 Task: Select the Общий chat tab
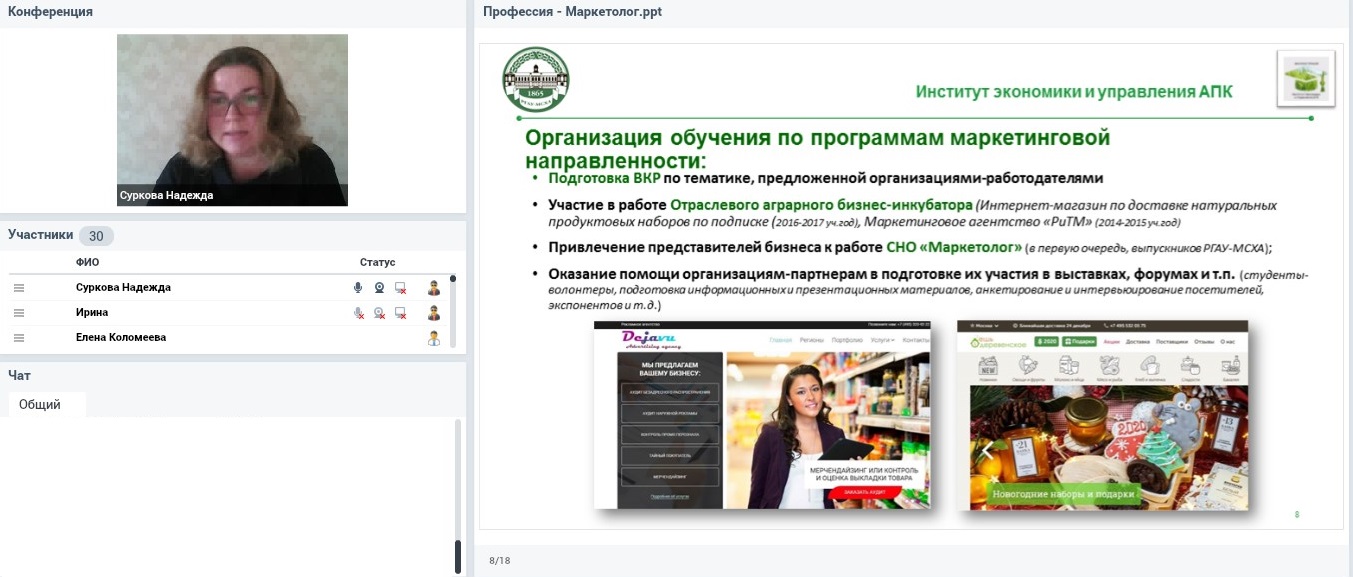click(x=40, y=405)
